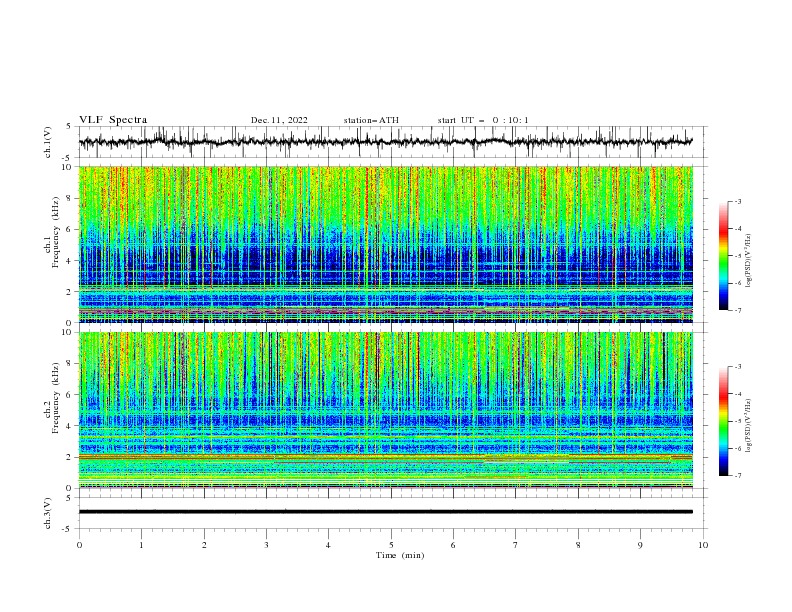Click the "ch.3(V)" axis label
Image resolution: width=792 pixels, height=612 pixels.
click(x=48, y=513)
